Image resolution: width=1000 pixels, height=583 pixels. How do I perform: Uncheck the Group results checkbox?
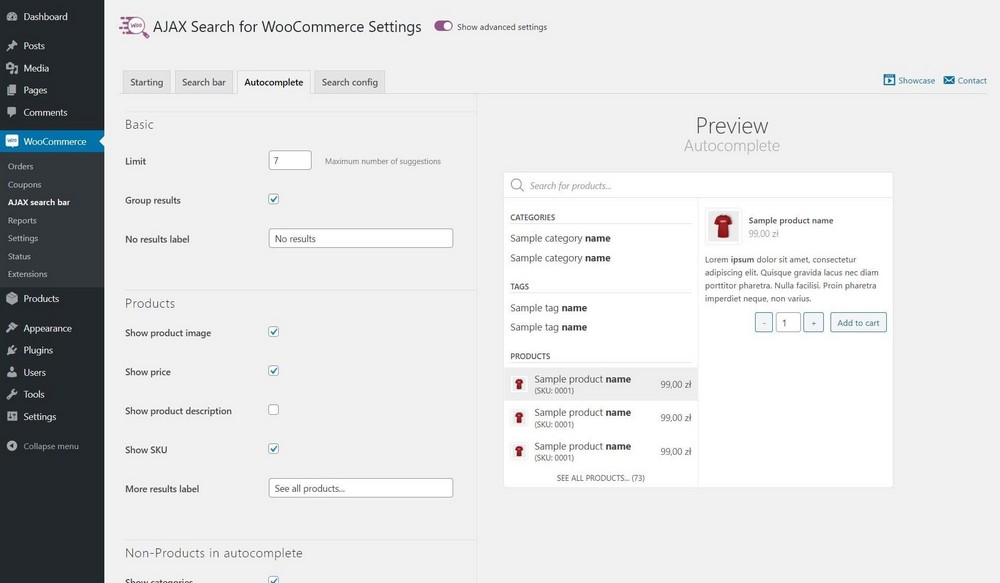point(274,199)
